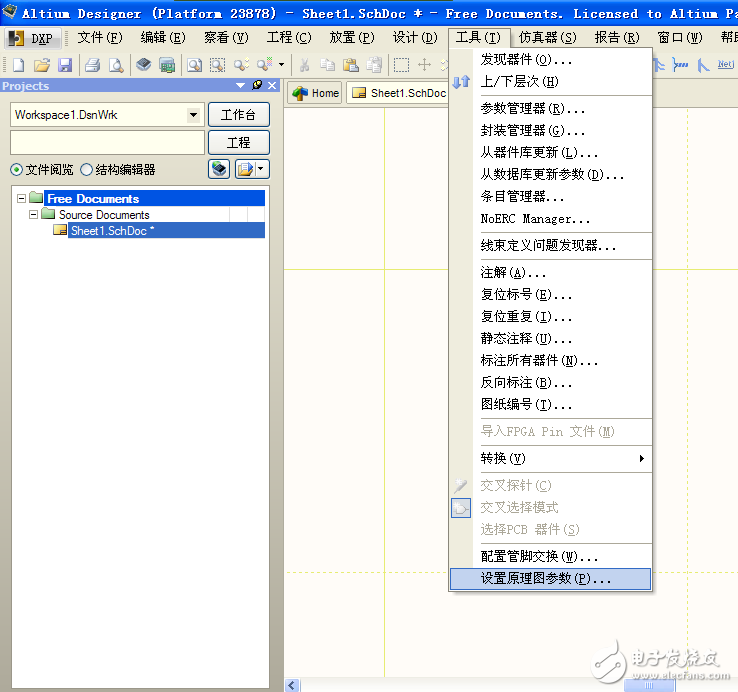The image size is (738, 692).
Task: Open the 仿真器(S) menu
Action: click(547, 38)
